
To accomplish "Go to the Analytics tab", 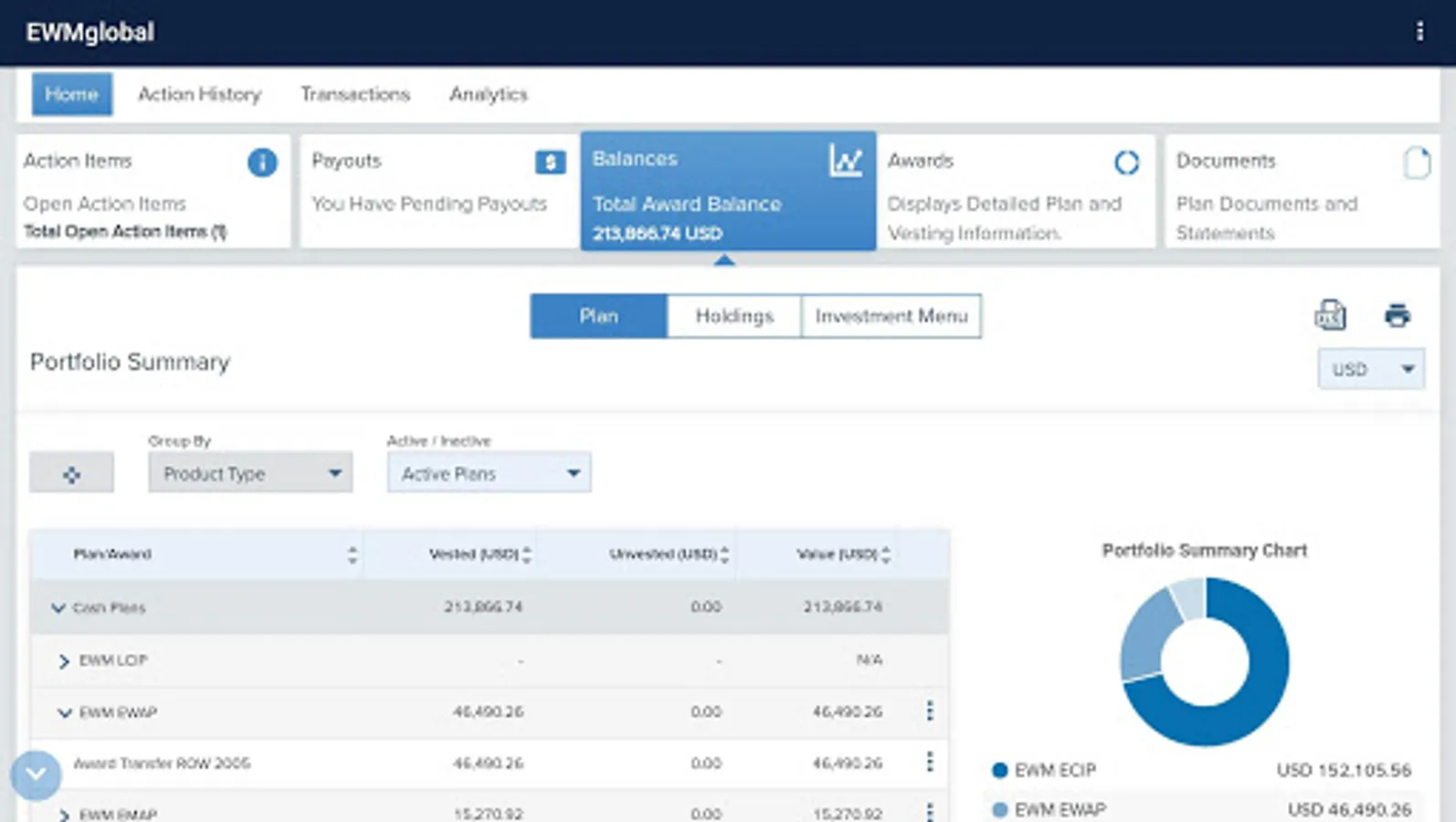I will point(488,94).
